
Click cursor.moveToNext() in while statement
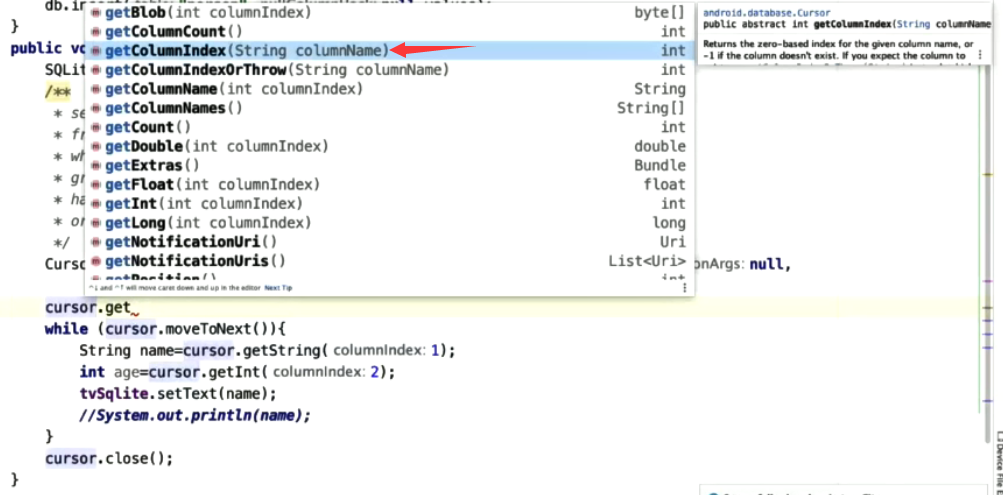[x=189, y=329]
